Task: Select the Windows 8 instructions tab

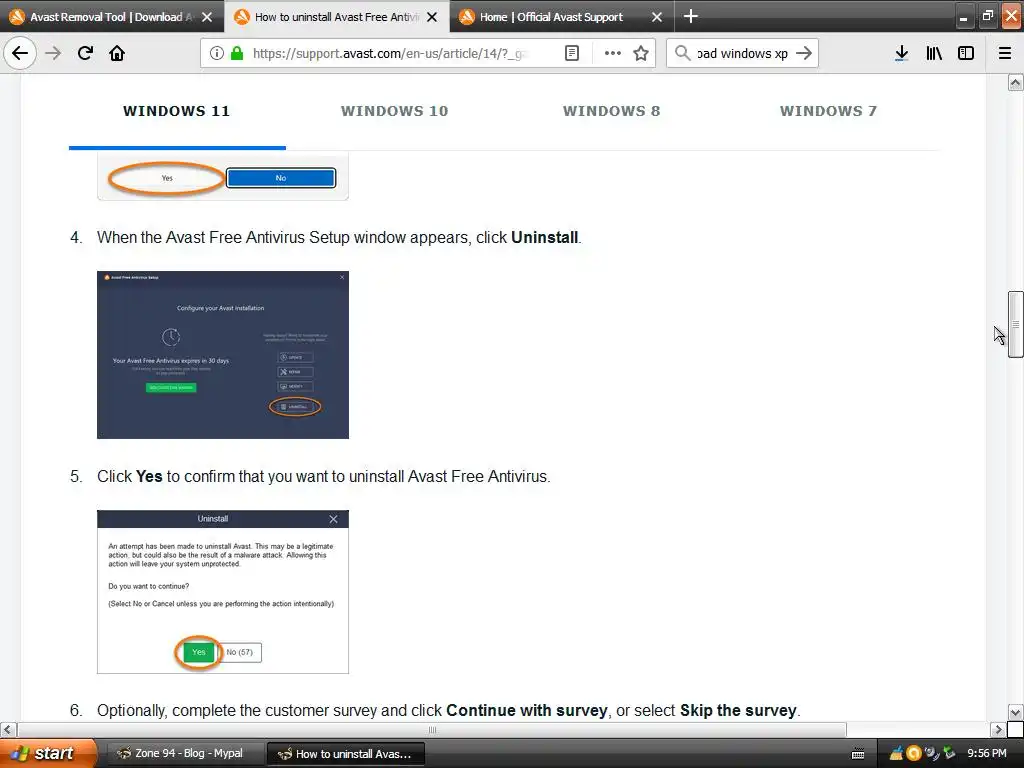Action: pyautogui.click(x=612, y=111)
